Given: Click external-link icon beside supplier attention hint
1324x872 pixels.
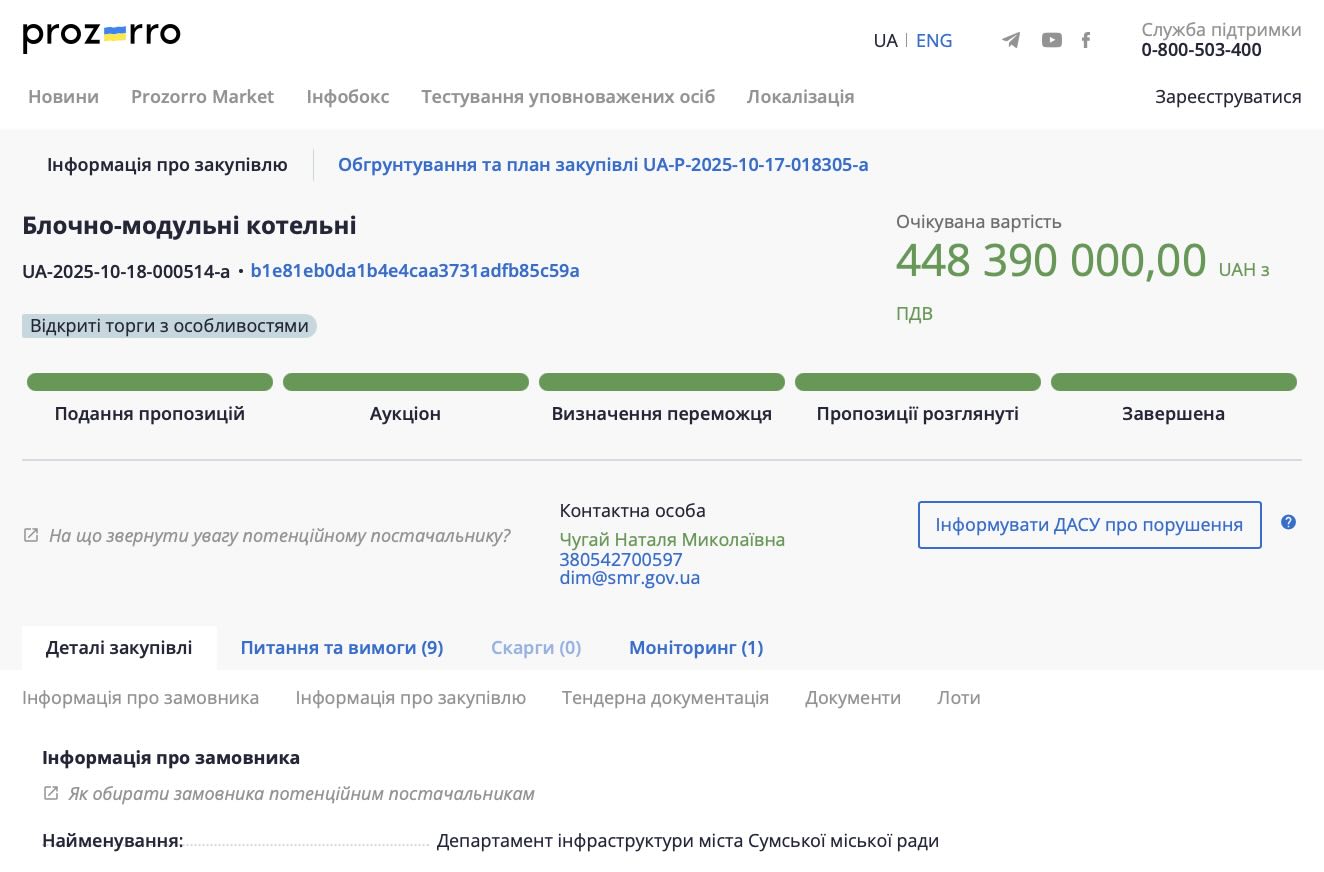Looking at the screenshot, I should tap(31, 536).
